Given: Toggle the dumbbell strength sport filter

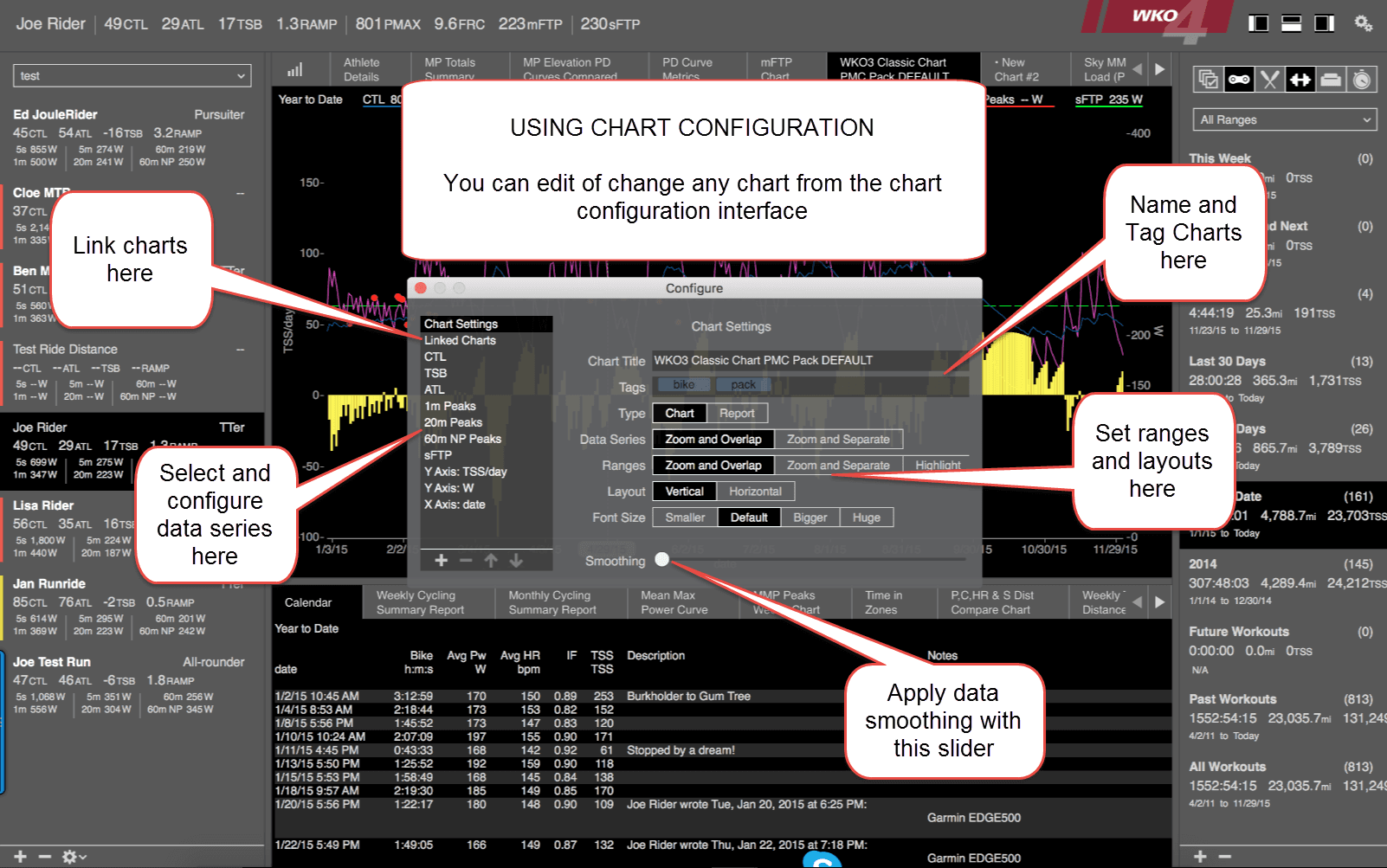Looking at the screenshot, I should [1300, 80].
